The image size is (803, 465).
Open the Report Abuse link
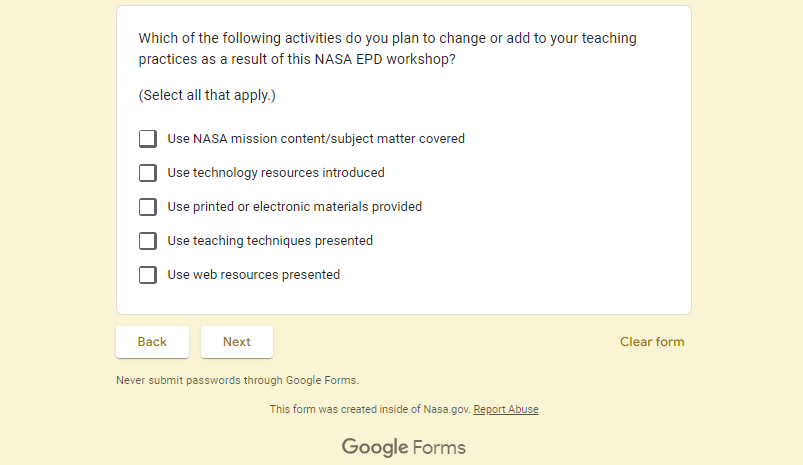click(x=506, y=409)
